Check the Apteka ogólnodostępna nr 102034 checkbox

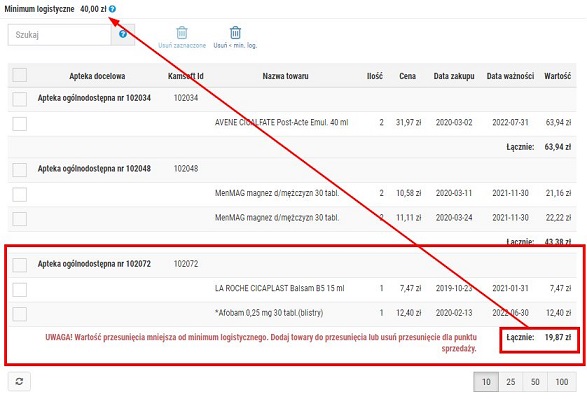click(19, 99)
